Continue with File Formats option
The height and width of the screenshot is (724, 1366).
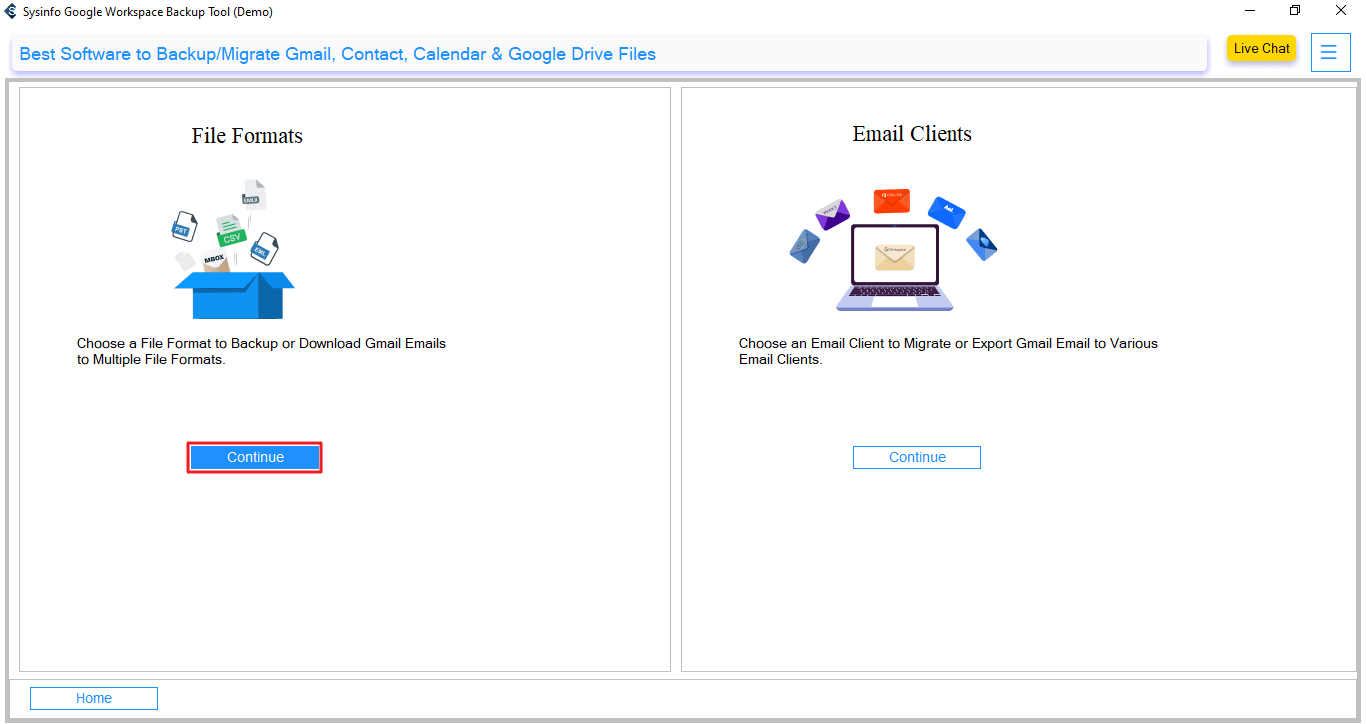point(255,457)
